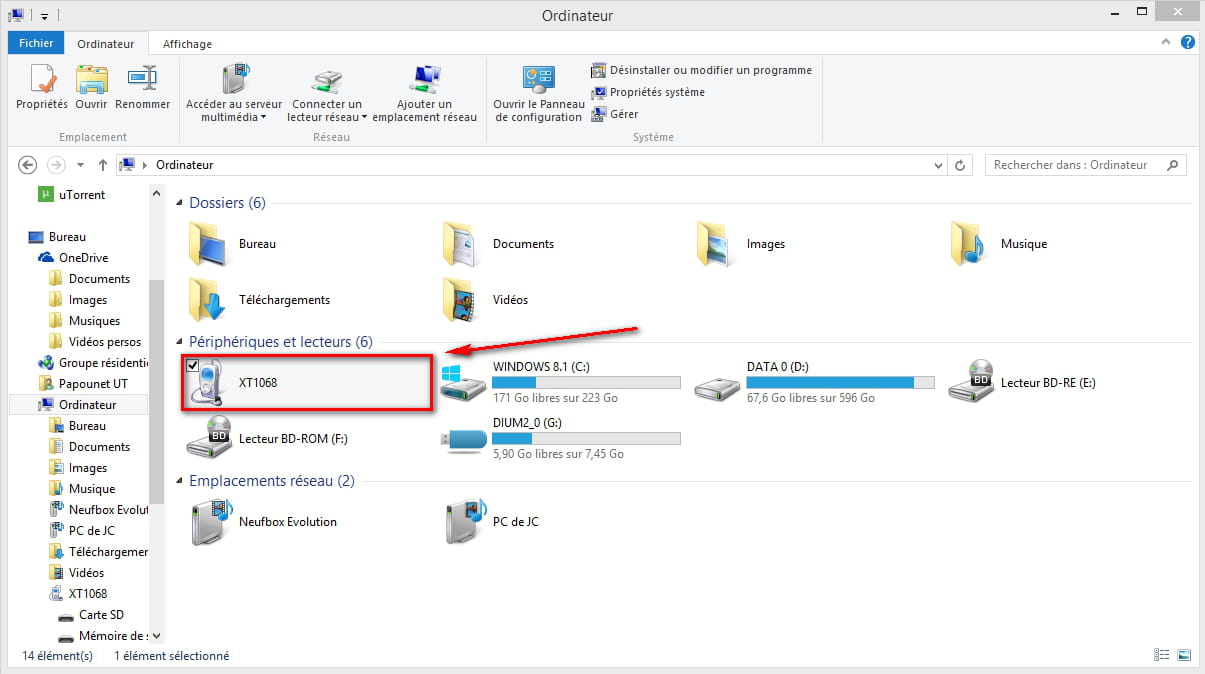
Task: Click Gérer in the Système group
Action: point(615,114)
